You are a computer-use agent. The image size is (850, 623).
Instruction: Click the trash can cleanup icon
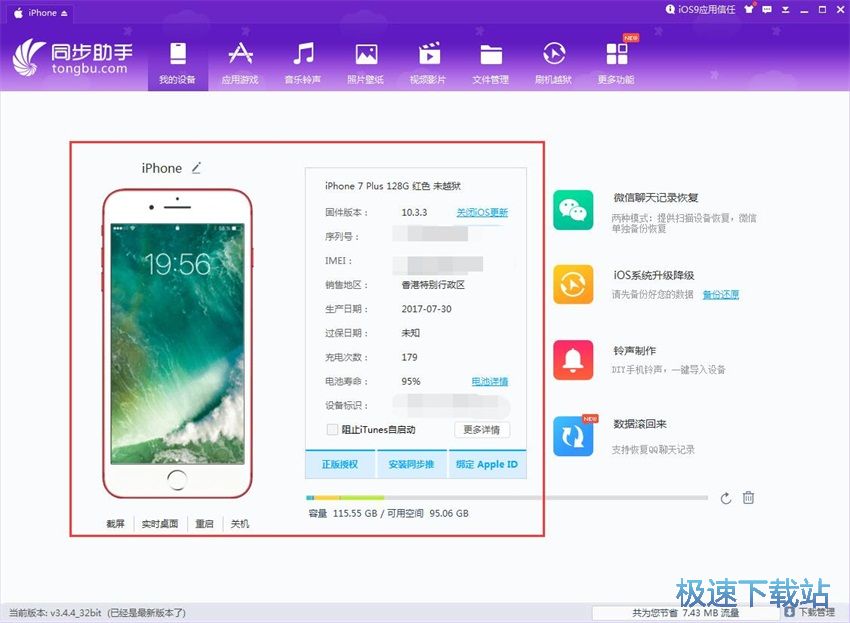pos(748,498)
